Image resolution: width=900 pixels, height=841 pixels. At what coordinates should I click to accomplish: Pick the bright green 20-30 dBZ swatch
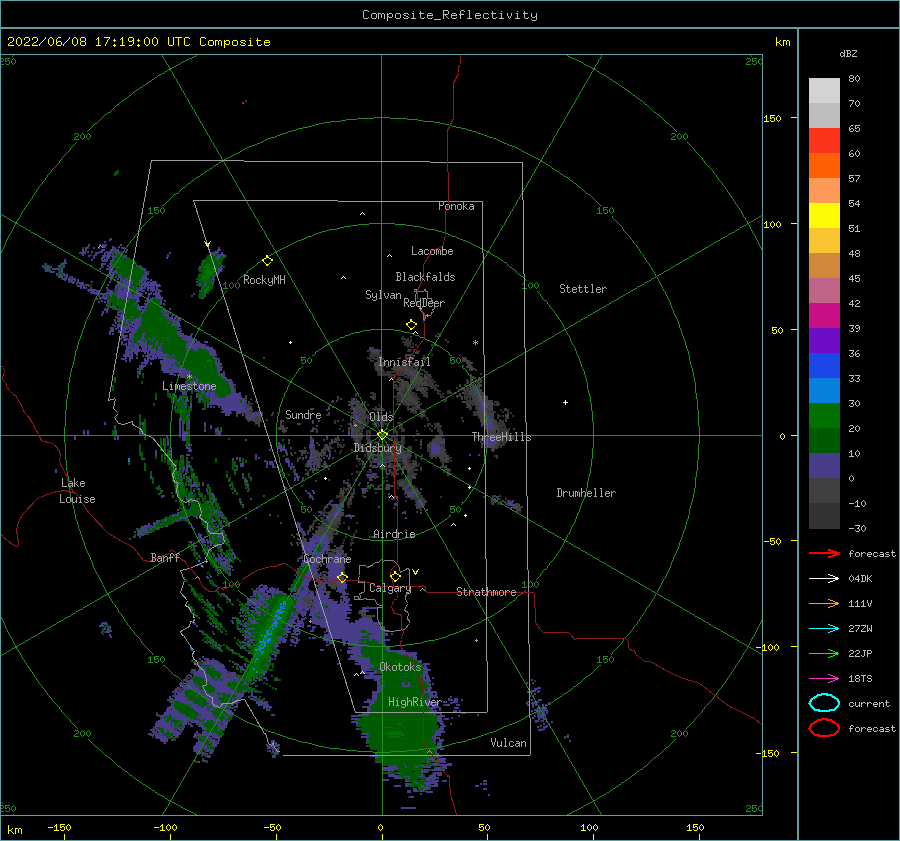pyautogui.click(x=824, y=416)
